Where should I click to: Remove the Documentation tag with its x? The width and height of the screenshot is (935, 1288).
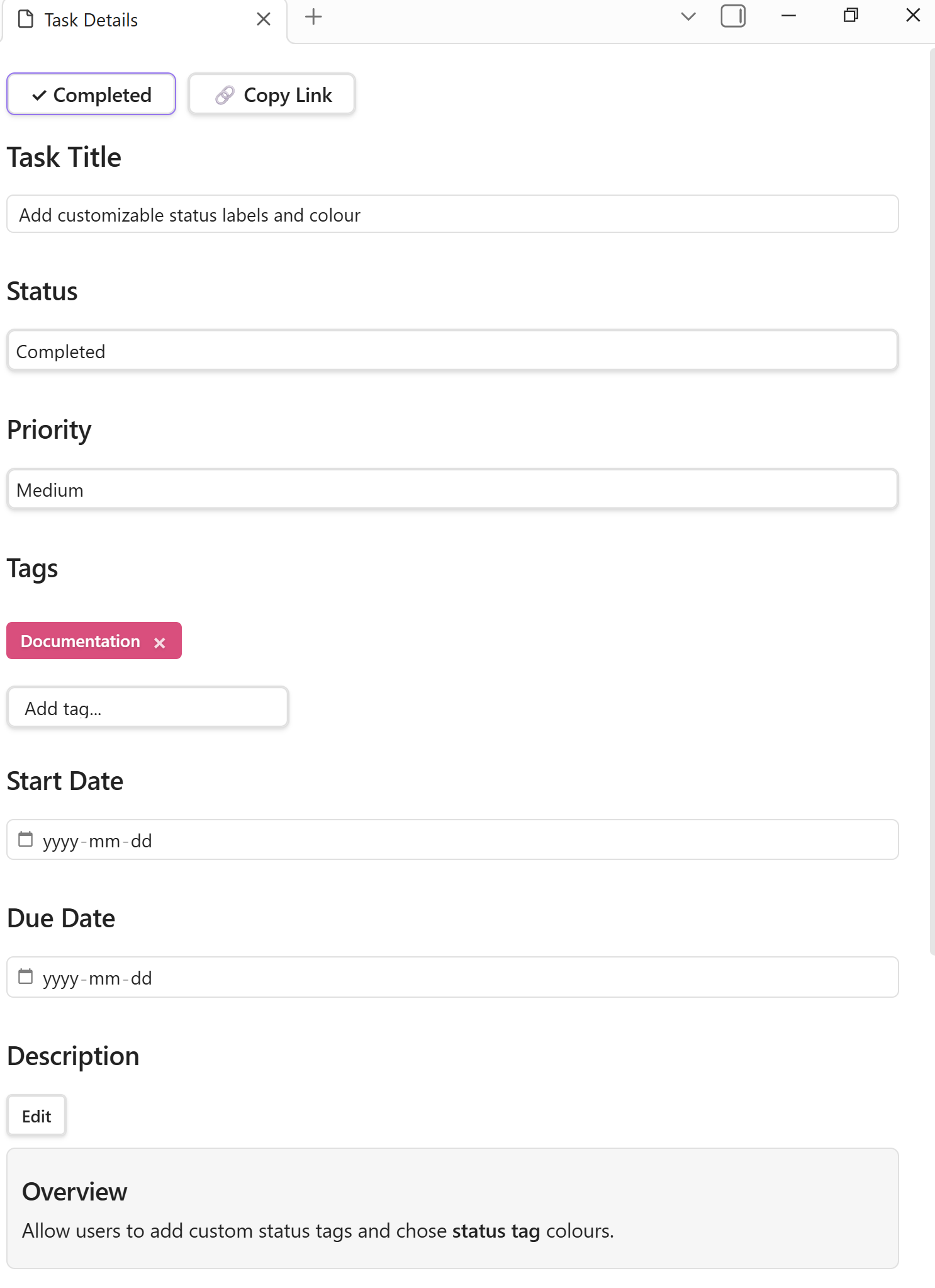tap(160, 642)
